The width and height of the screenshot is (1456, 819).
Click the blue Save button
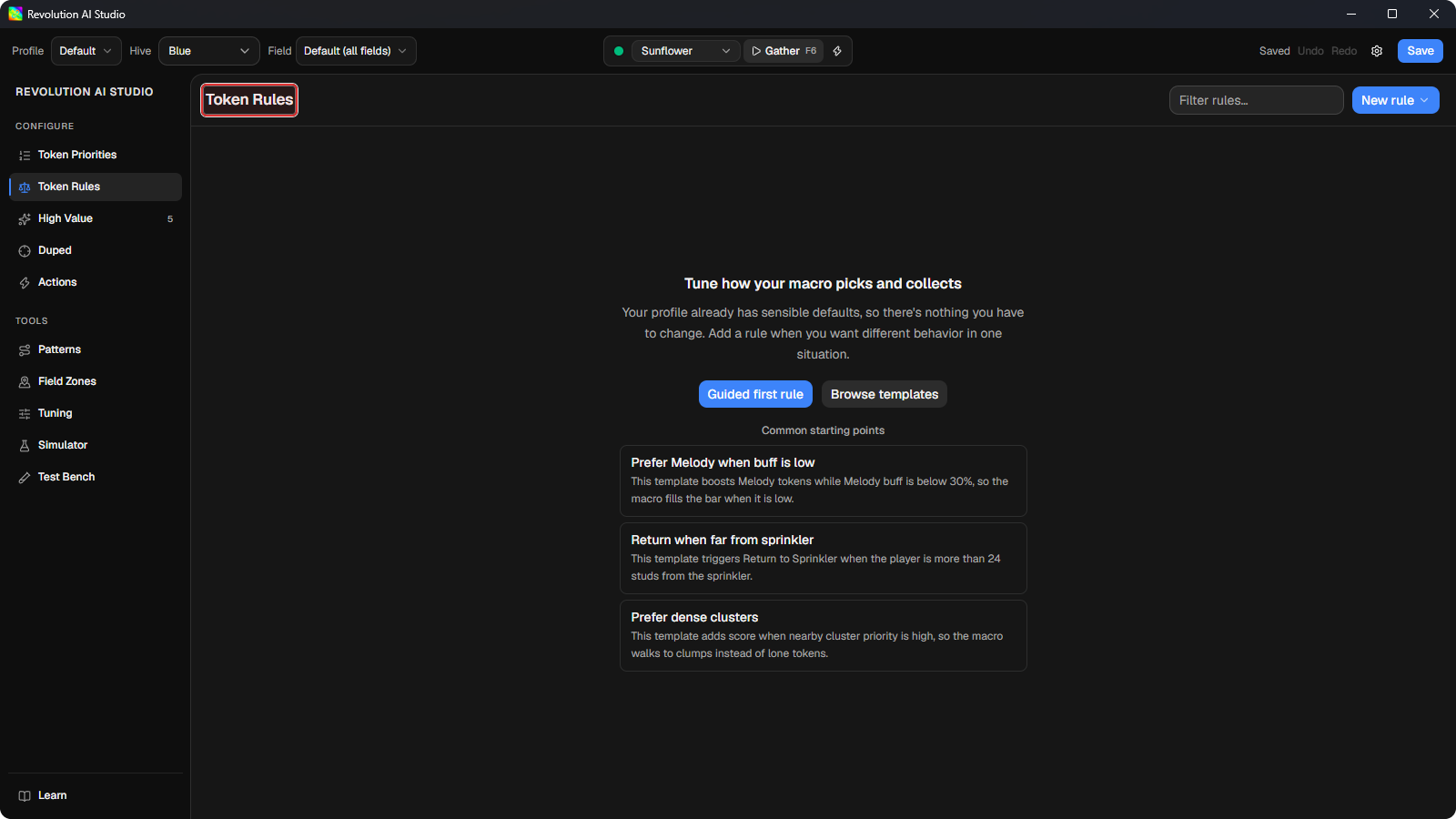pyautogui.click(x=1420, y=51)
